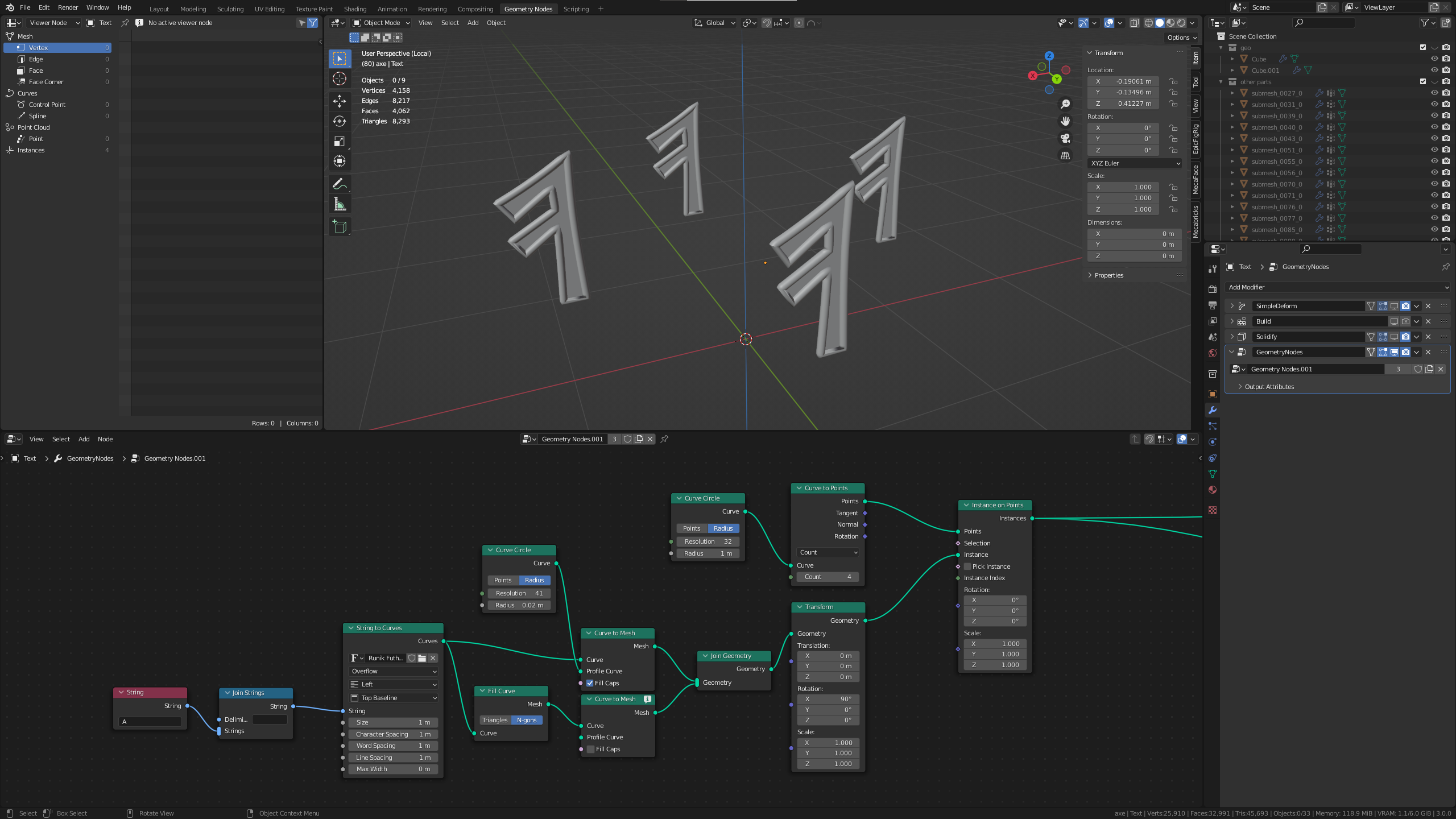Viewport: 1456px width, 819px height.
Task: Select the Scale tool
Action: [x=340, y=141]
